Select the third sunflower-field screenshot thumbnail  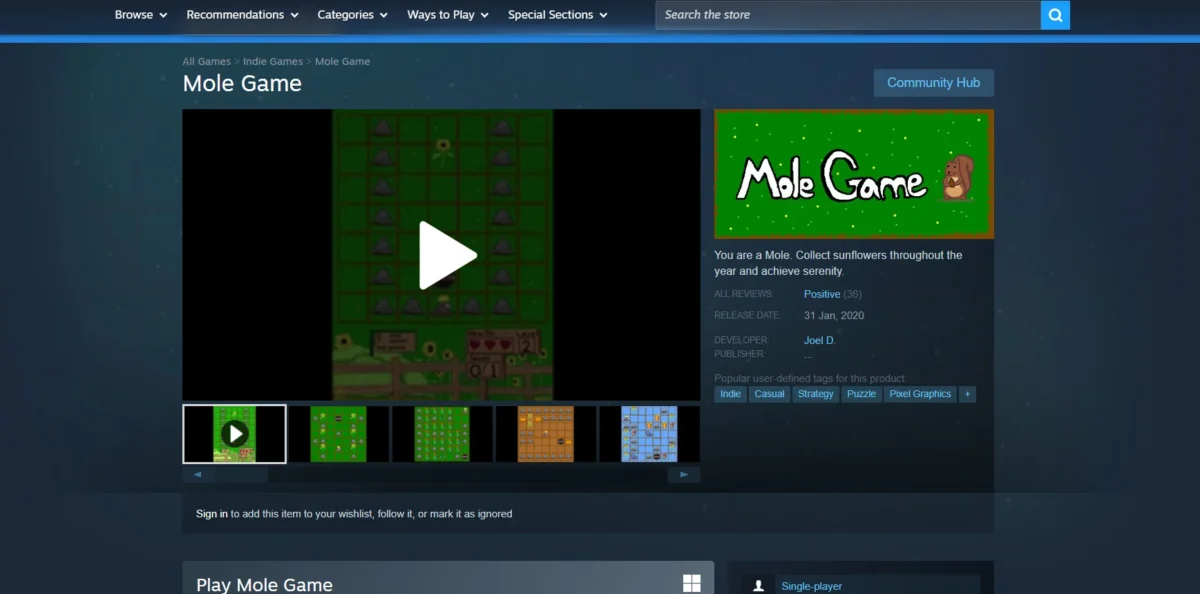(442, 434)
